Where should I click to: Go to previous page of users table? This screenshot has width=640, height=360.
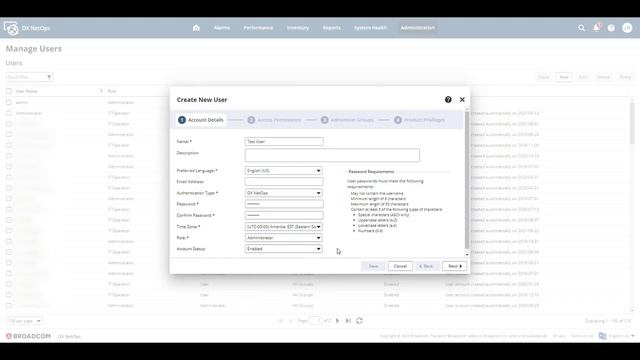click(x=291, y=321)
